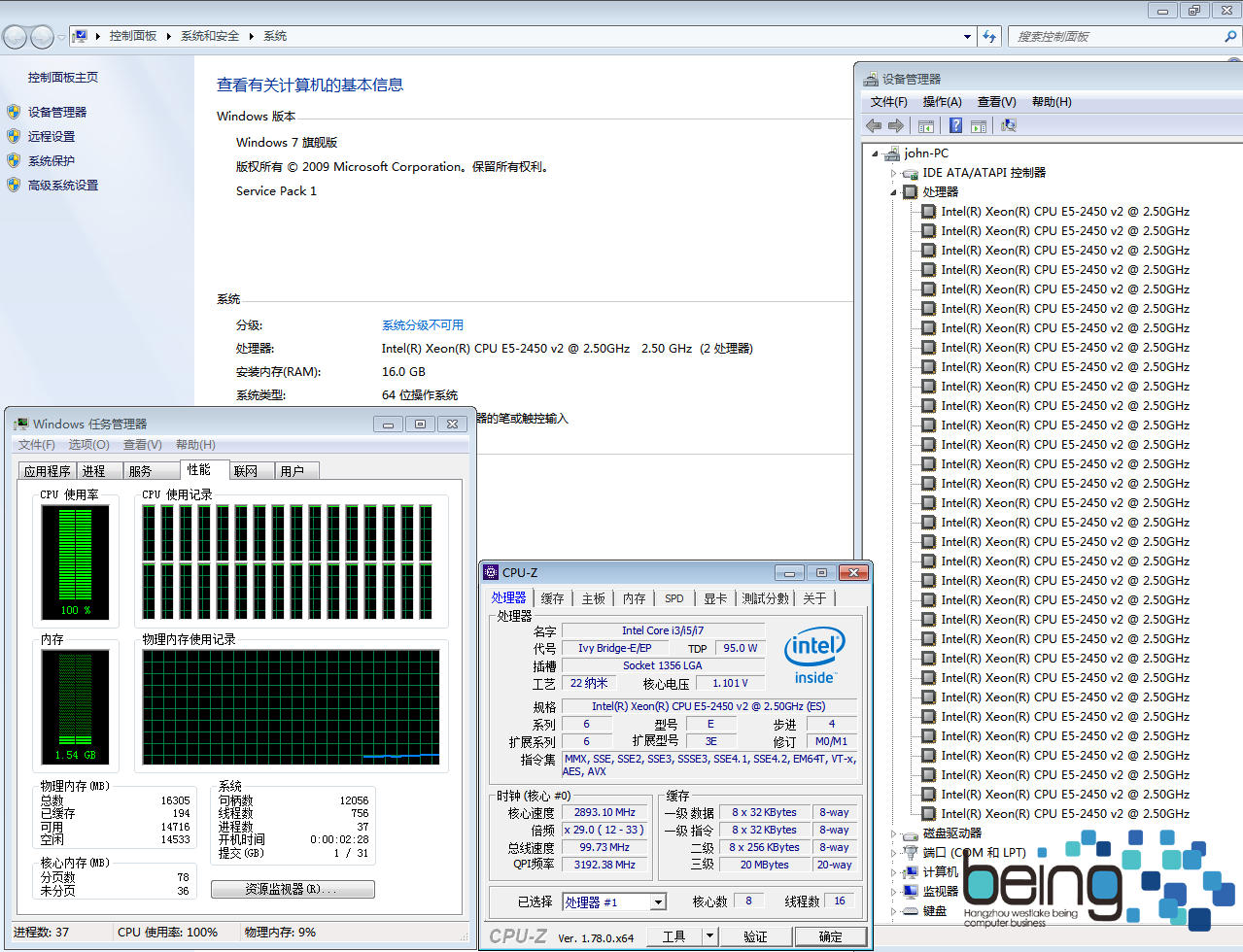The image size is (1243, 952).
Task: Expand the 计算机 node in Device Manager
Action: (894, 872)
